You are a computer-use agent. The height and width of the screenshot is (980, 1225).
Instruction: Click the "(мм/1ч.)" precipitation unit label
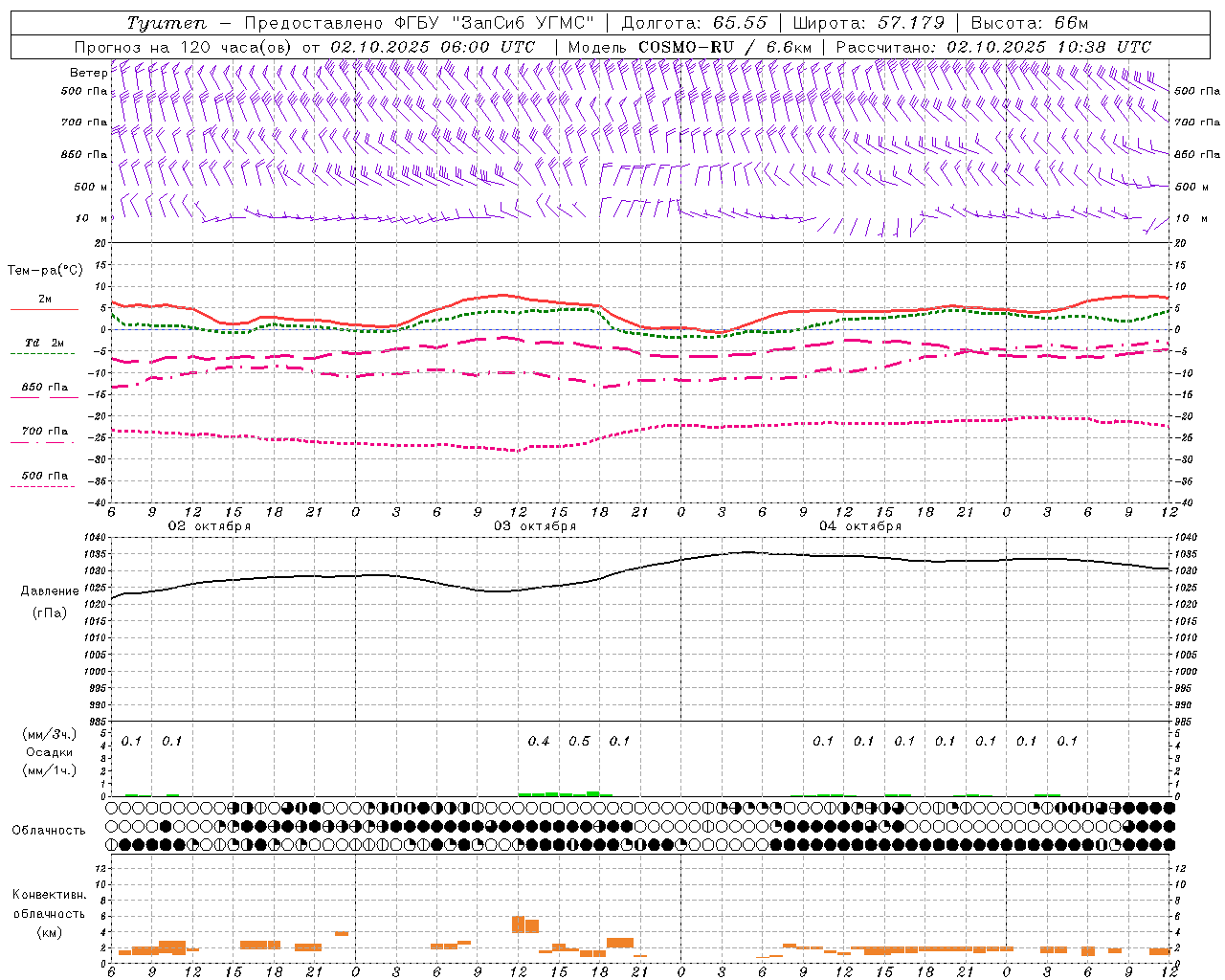pyautogui.click(x=50, y=770)
